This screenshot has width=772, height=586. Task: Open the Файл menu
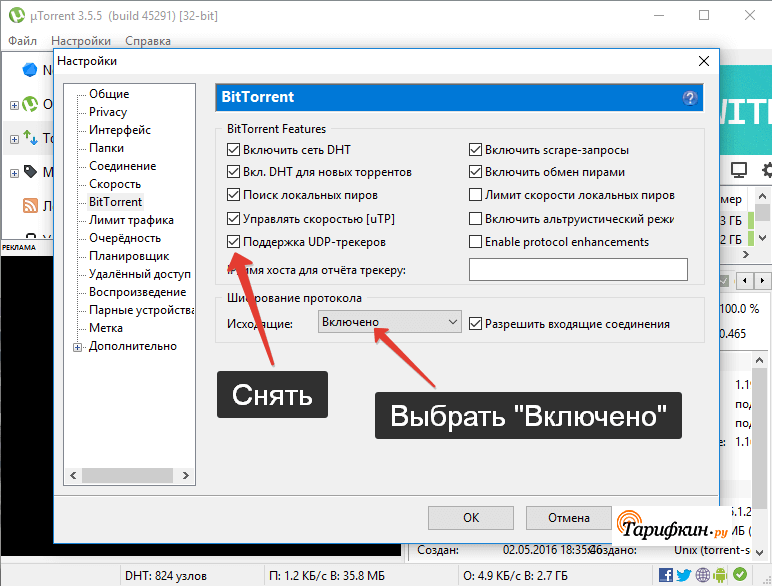coord(22,41)
